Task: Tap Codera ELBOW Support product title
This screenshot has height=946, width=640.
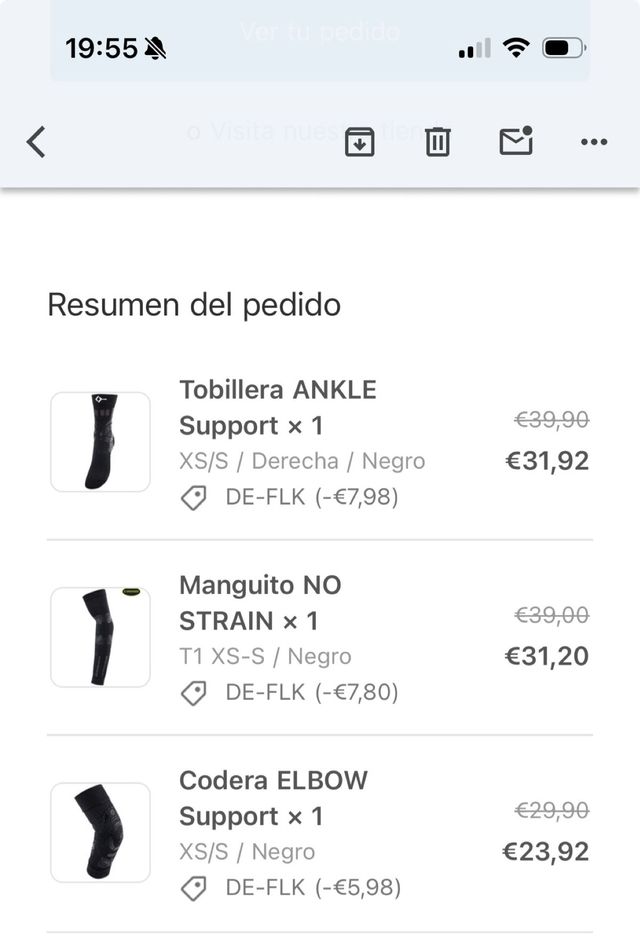Action: 273,797
